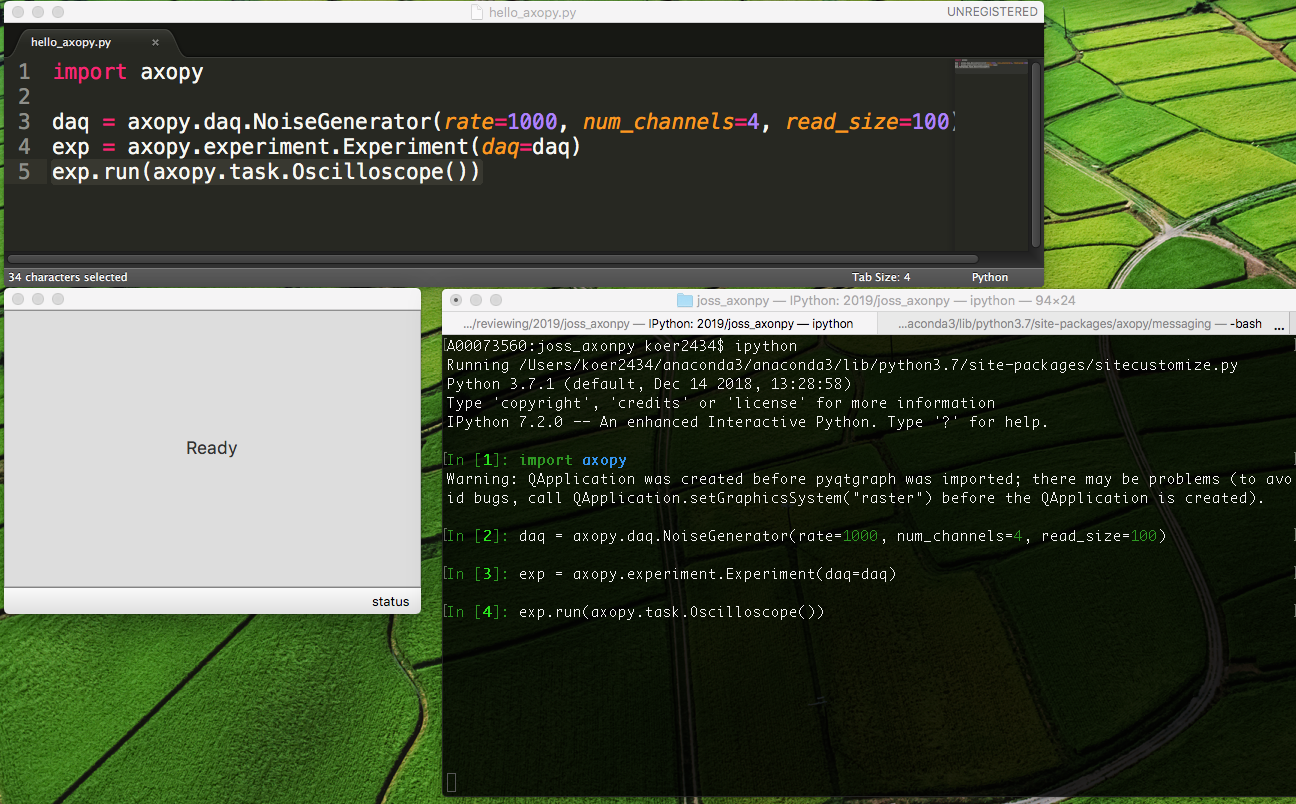
Task: Minimize the axopy Ready window
Action: tap(38, 299)
